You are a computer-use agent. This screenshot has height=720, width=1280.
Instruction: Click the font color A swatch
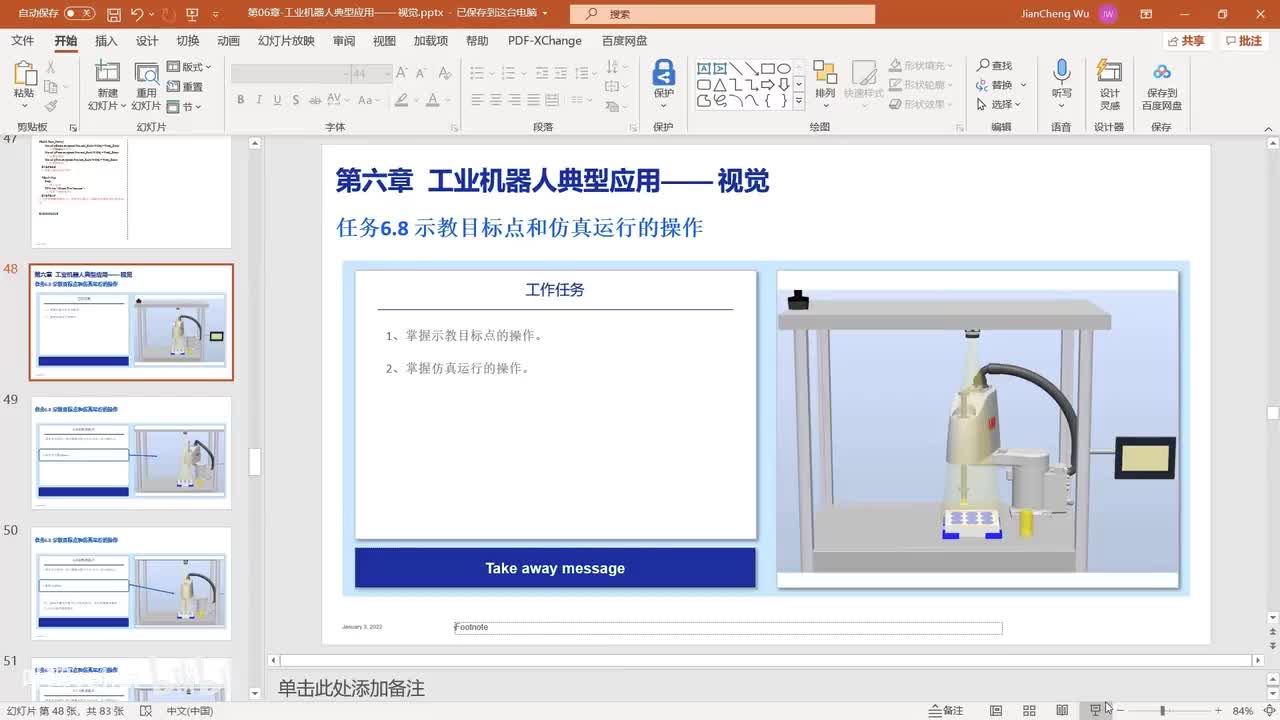coord(432,100)
